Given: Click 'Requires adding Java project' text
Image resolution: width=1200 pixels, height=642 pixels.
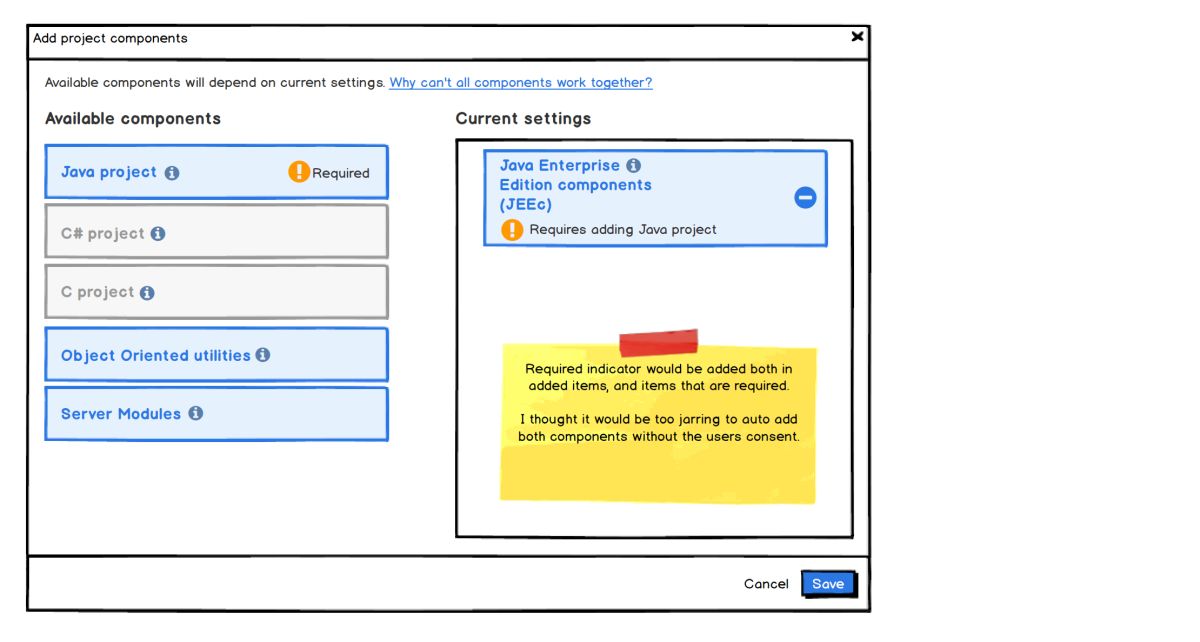Looking at the screenshot, I should (623, 230).
